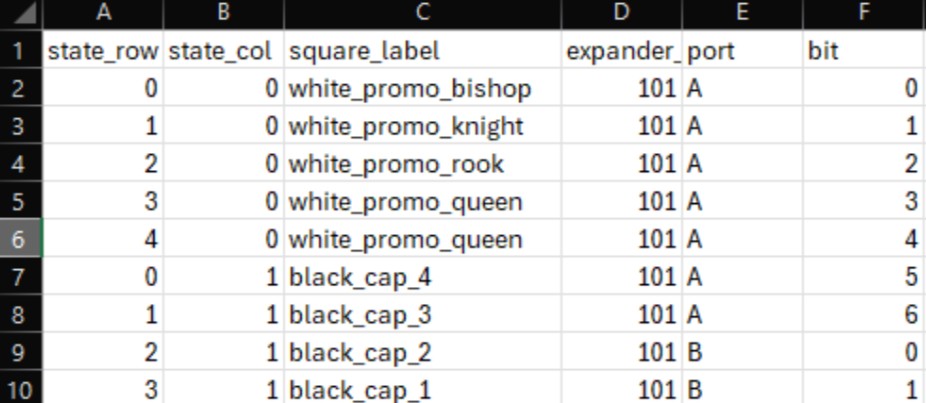Select the column F header

(862, 13)
